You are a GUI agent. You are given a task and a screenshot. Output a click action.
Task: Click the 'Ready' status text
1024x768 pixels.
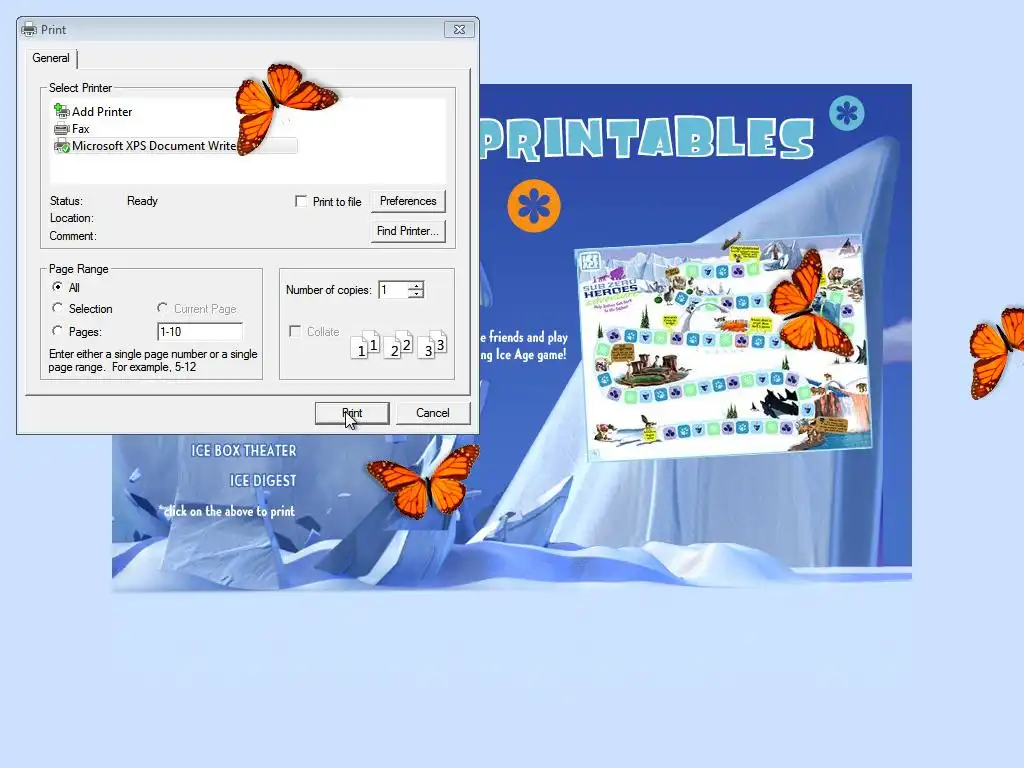[x=142, y=201]
